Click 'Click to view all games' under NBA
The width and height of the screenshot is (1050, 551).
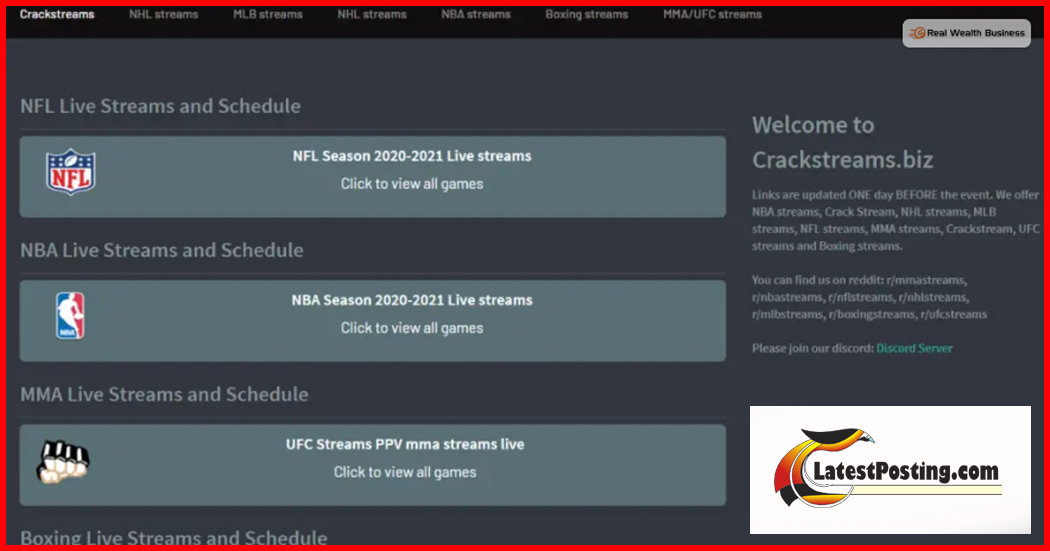412,328
